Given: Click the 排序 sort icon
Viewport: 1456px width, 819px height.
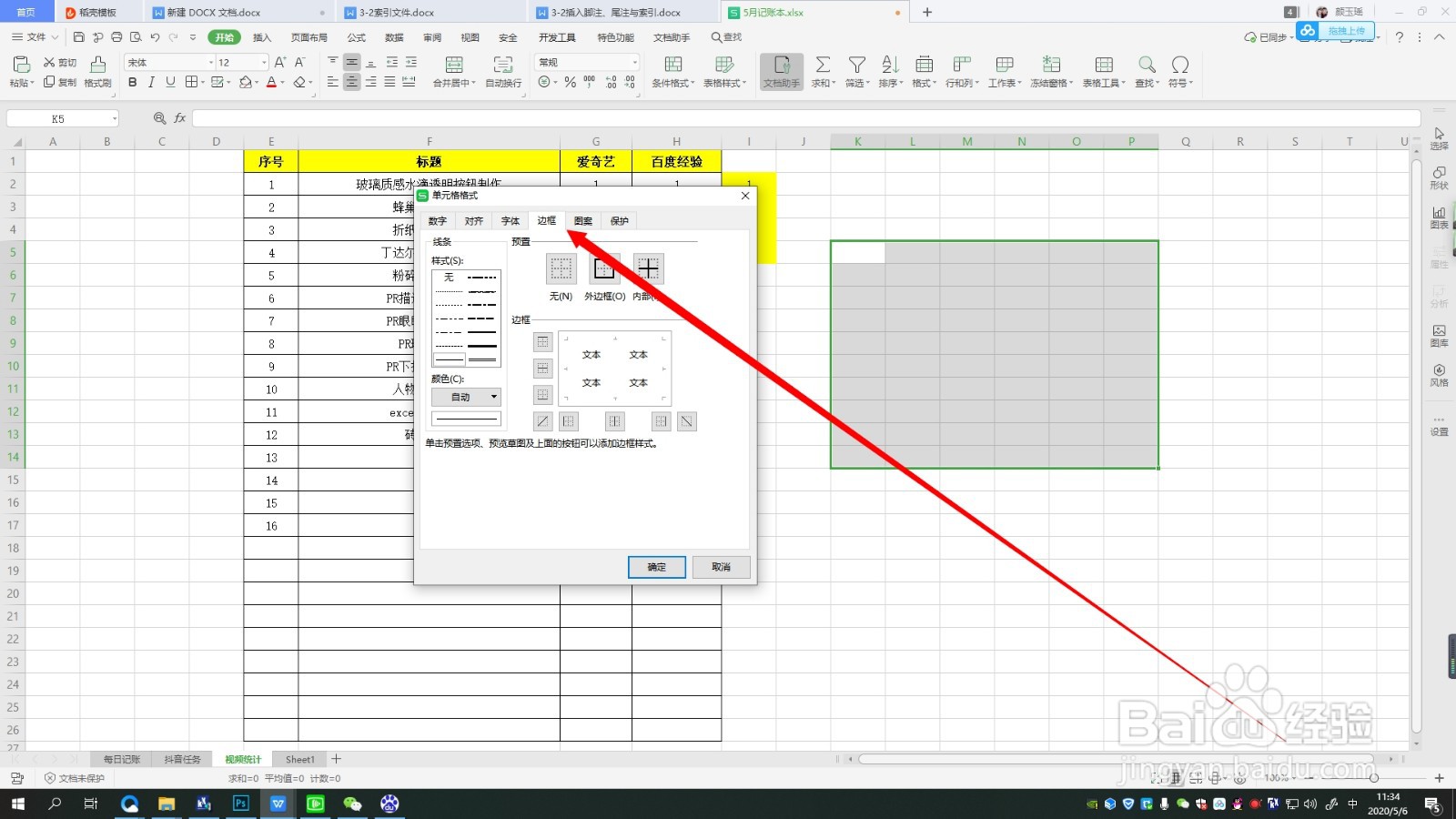Looking at the screenshot, I should coord(891,64).
